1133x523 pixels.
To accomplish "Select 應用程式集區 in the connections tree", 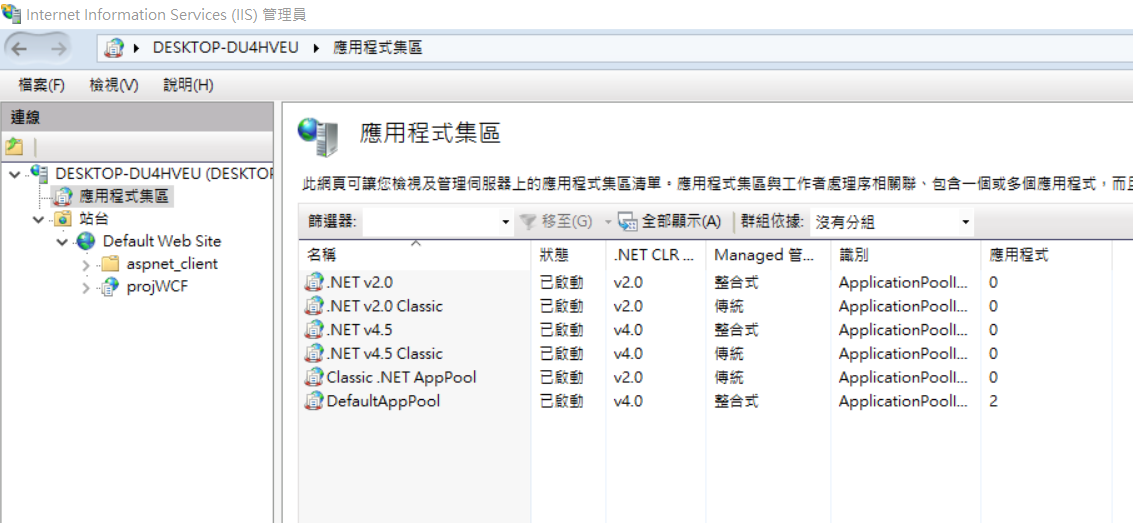I will (124, 196).
